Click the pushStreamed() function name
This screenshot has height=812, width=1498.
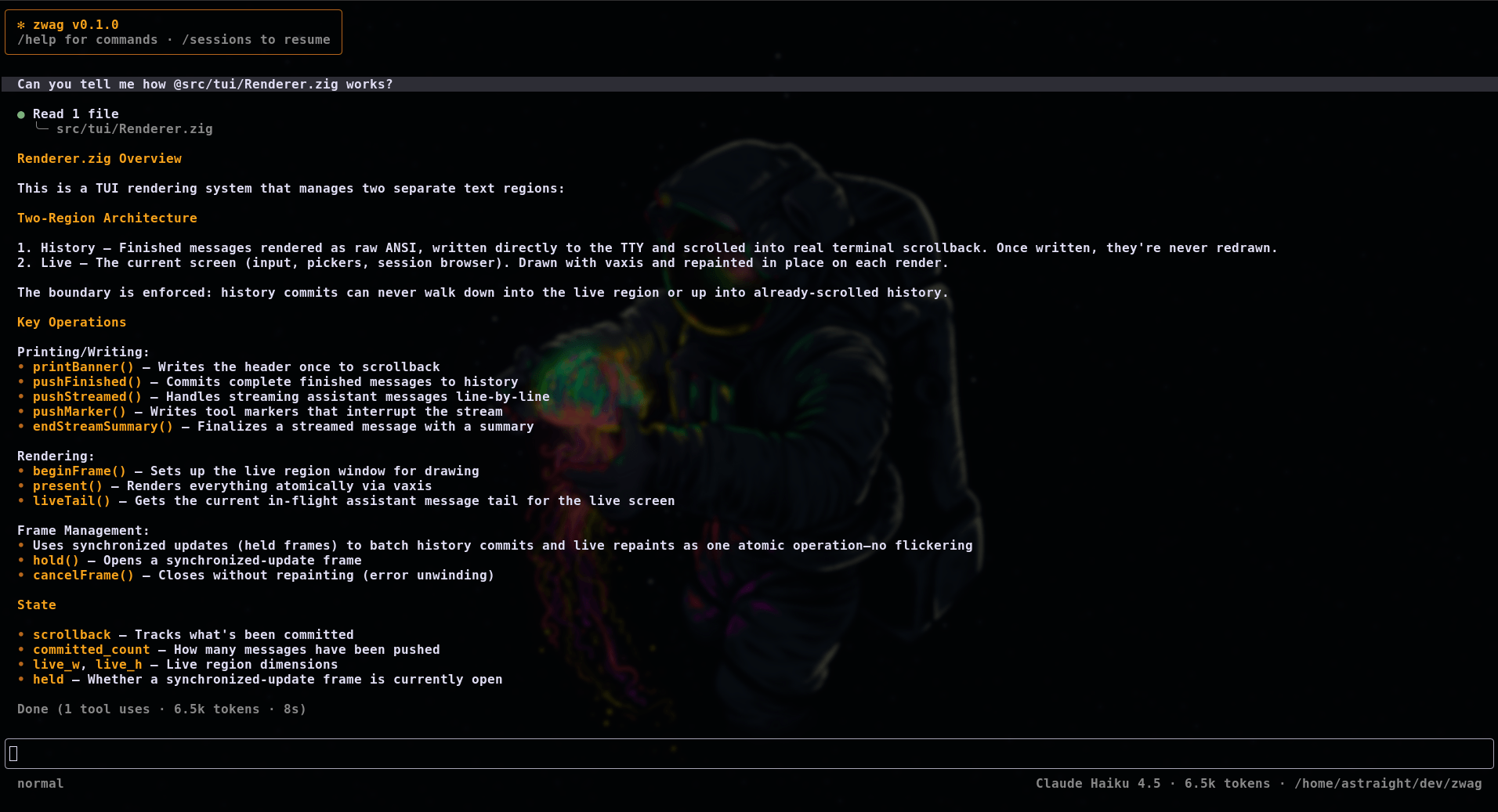point(87,397)
